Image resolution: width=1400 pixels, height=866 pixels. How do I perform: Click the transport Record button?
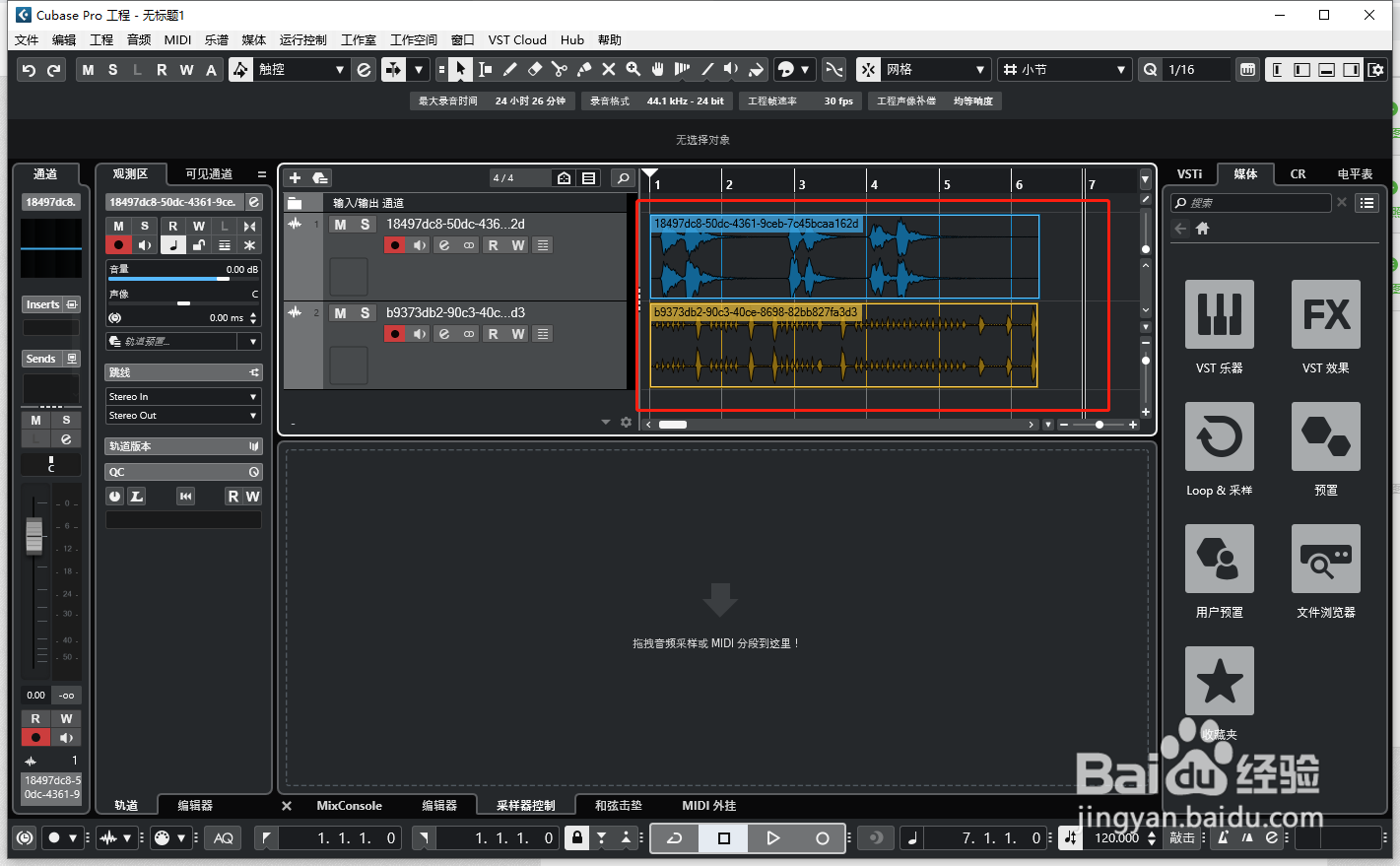pos(822,838)
